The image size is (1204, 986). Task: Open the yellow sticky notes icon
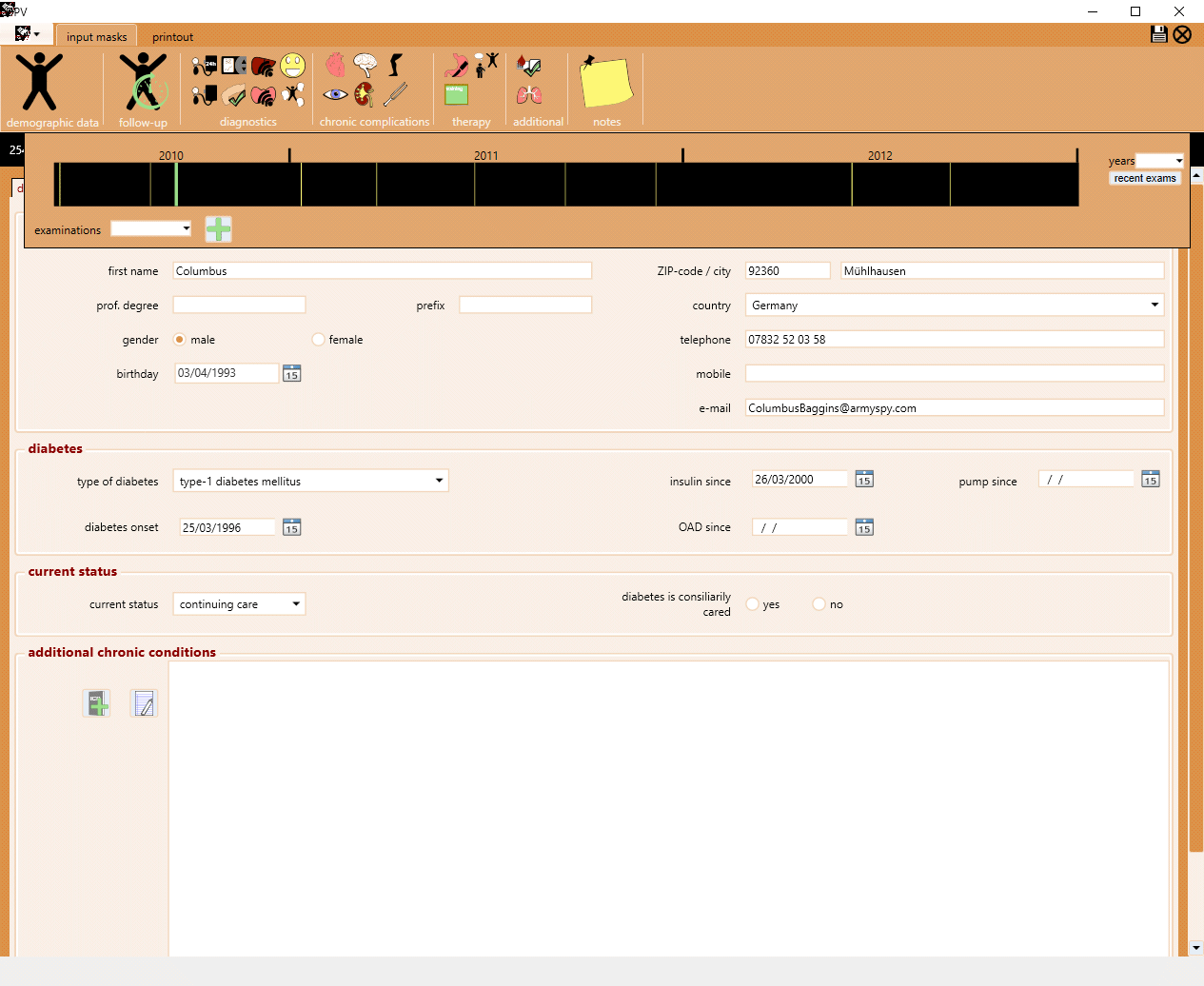click(x=606, y=82)
